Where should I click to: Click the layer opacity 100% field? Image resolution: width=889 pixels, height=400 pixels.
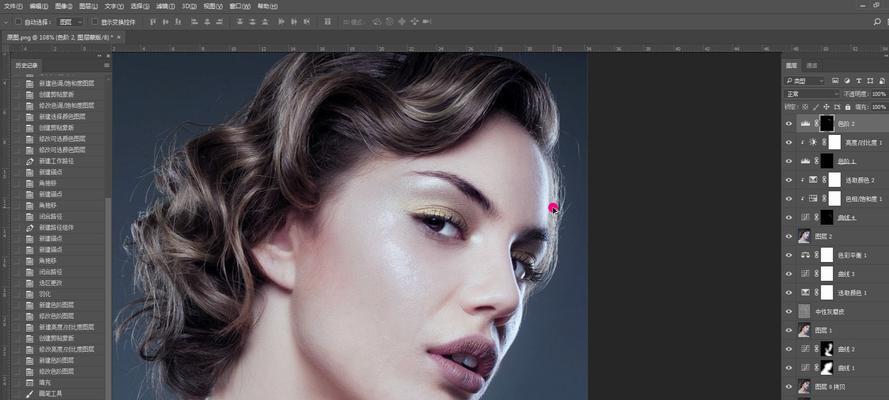point(879,94)
